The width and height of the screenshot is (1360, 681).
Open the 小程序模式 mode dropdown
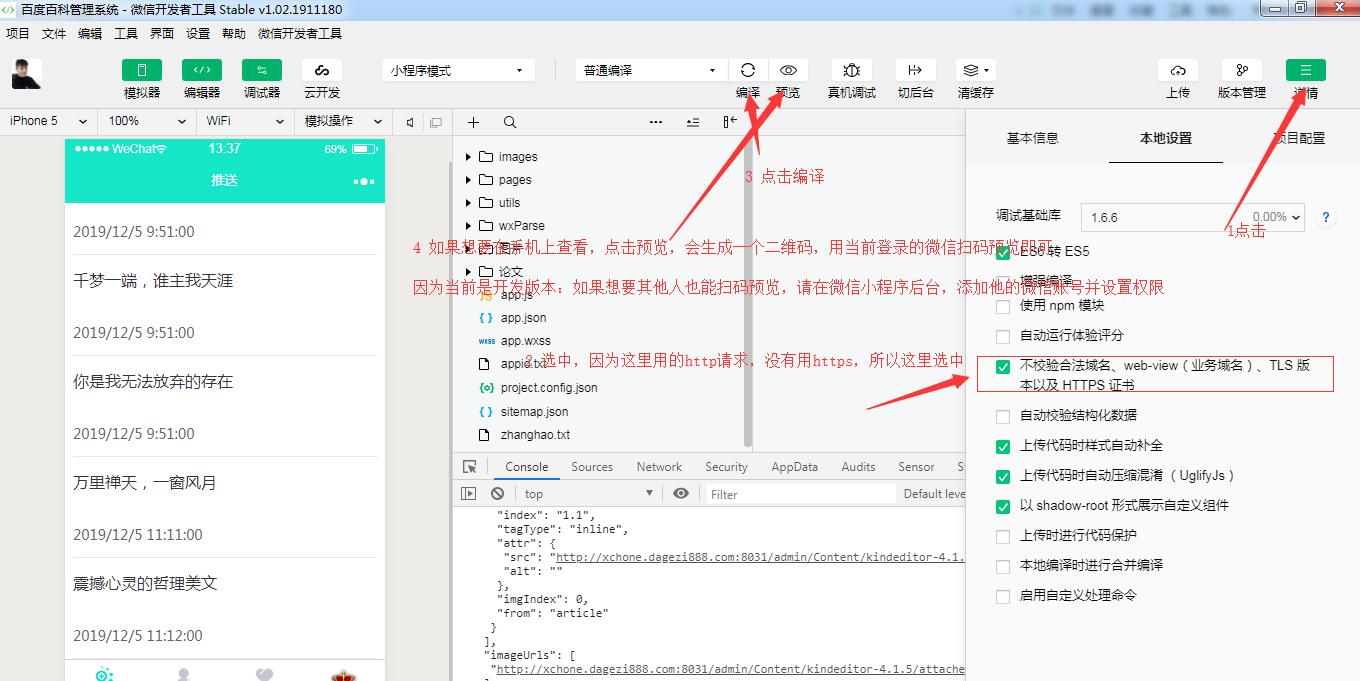(x=458, y=70)
